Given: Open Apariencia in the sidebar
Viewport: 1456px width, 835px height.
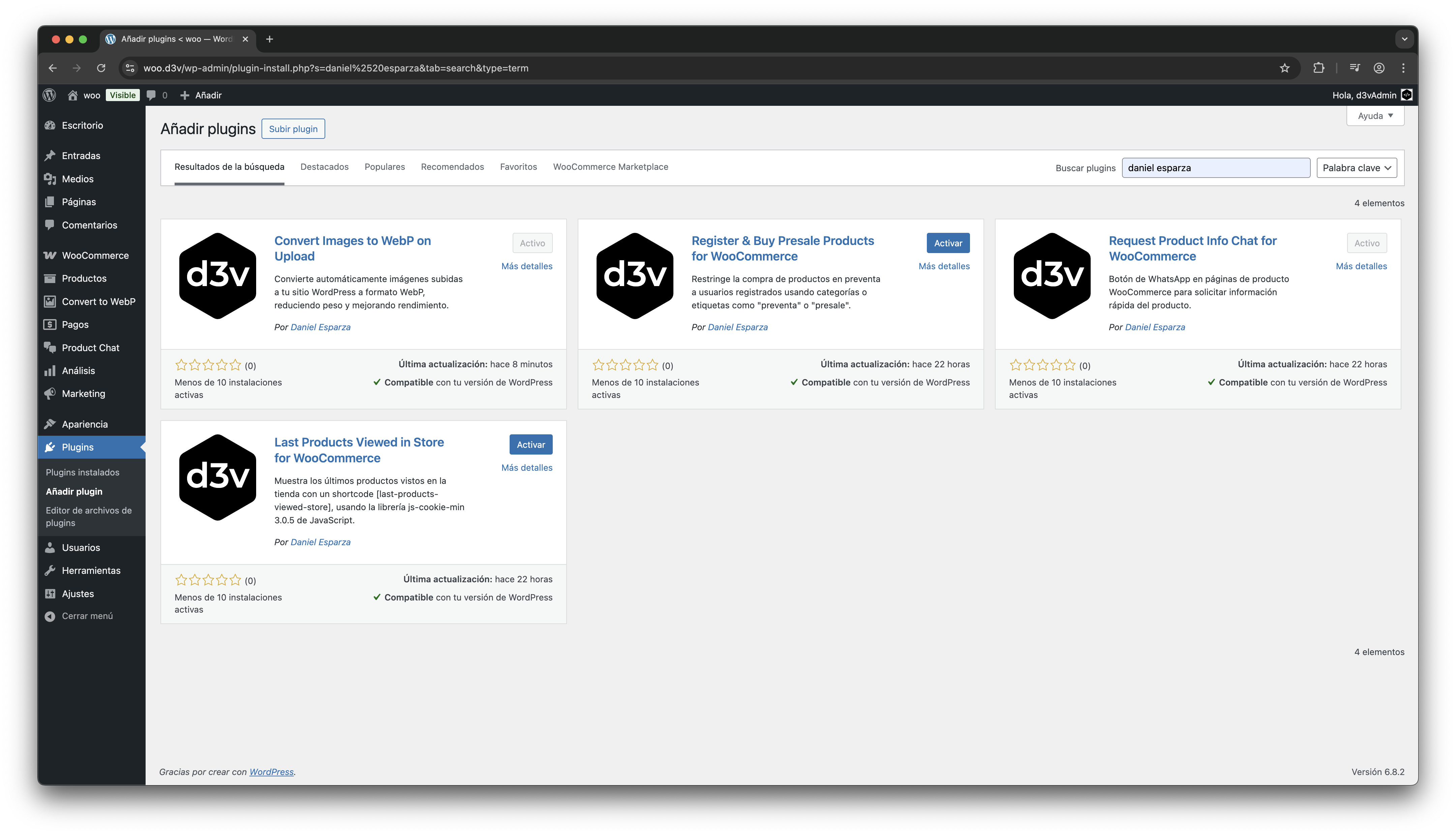Looking at the screenshot, I should [x=92, y=424].
